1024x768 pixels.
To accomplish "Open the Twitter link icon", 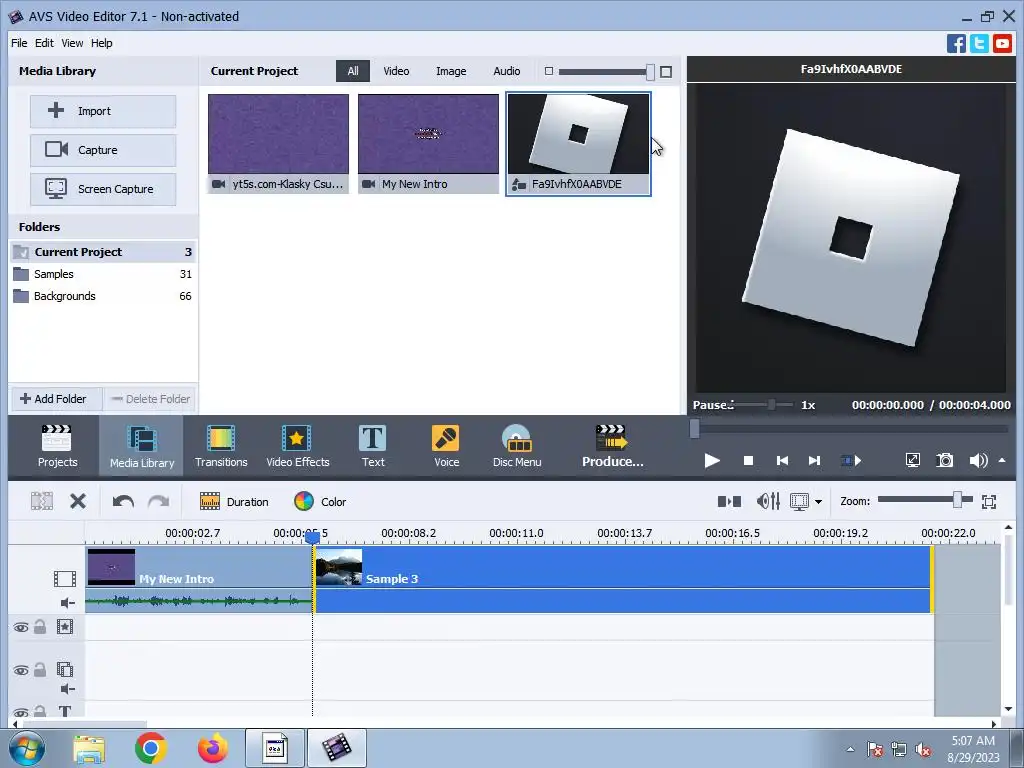I will (979, 44).
